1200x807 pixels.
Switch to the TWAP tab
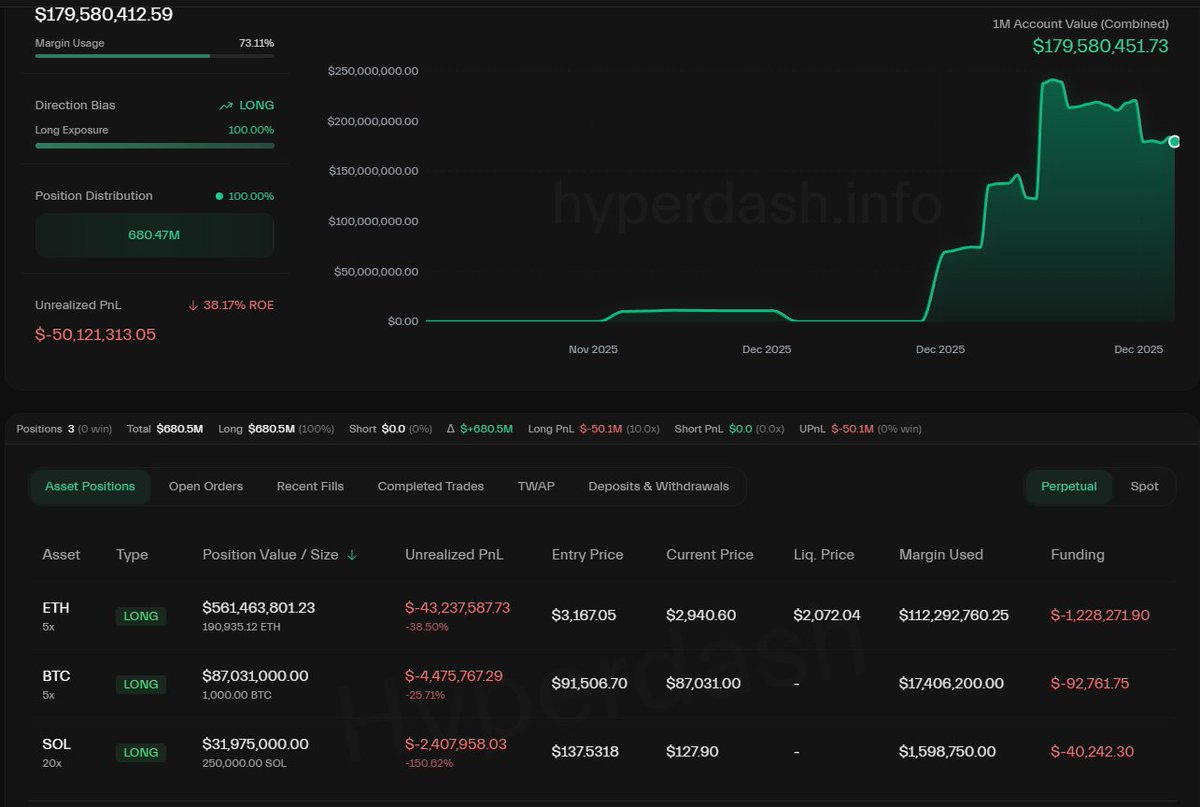[x=536, y=486]
